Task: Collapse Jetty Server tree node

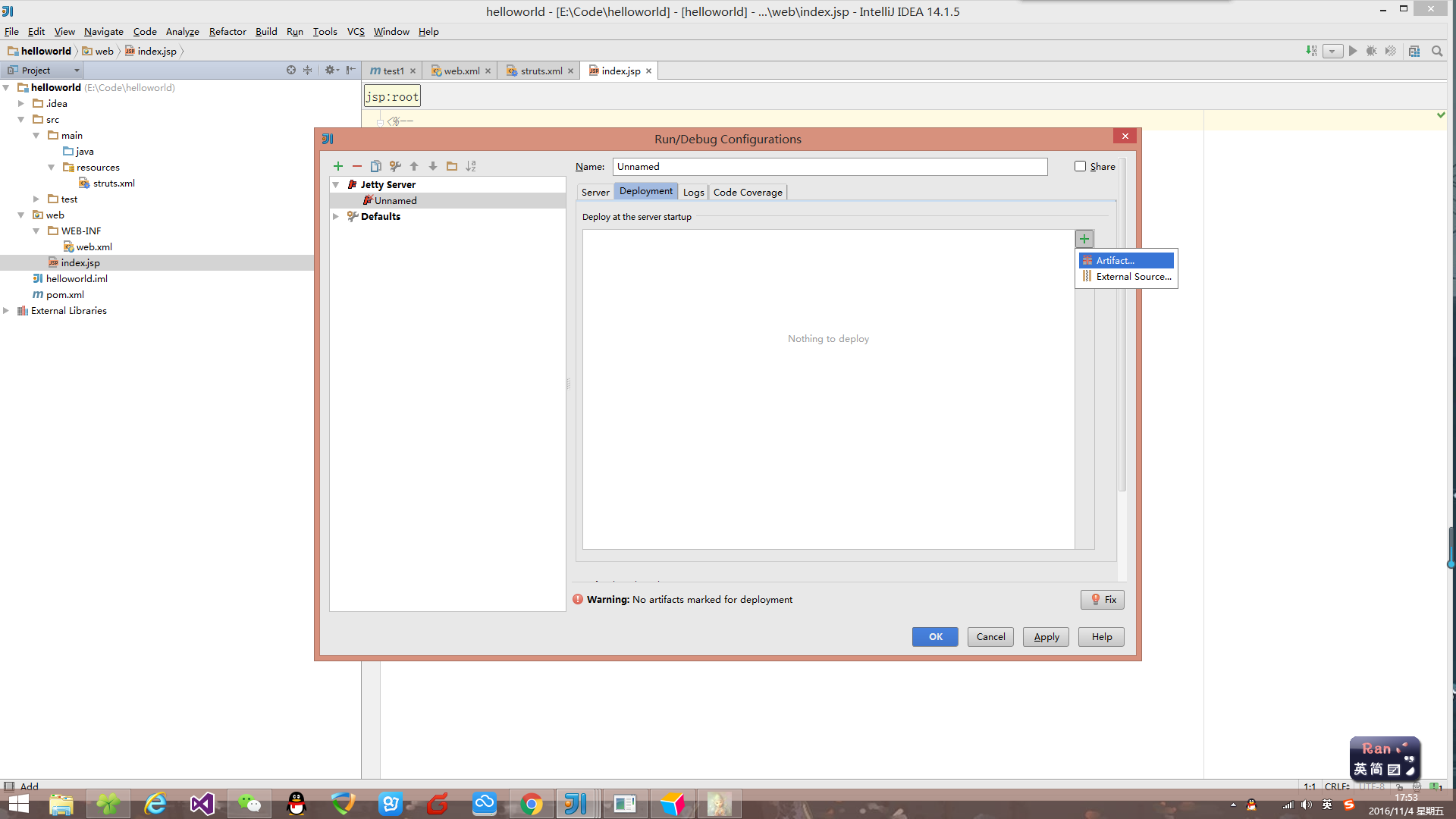Action: pyautogui.click(x=336, y=184)
